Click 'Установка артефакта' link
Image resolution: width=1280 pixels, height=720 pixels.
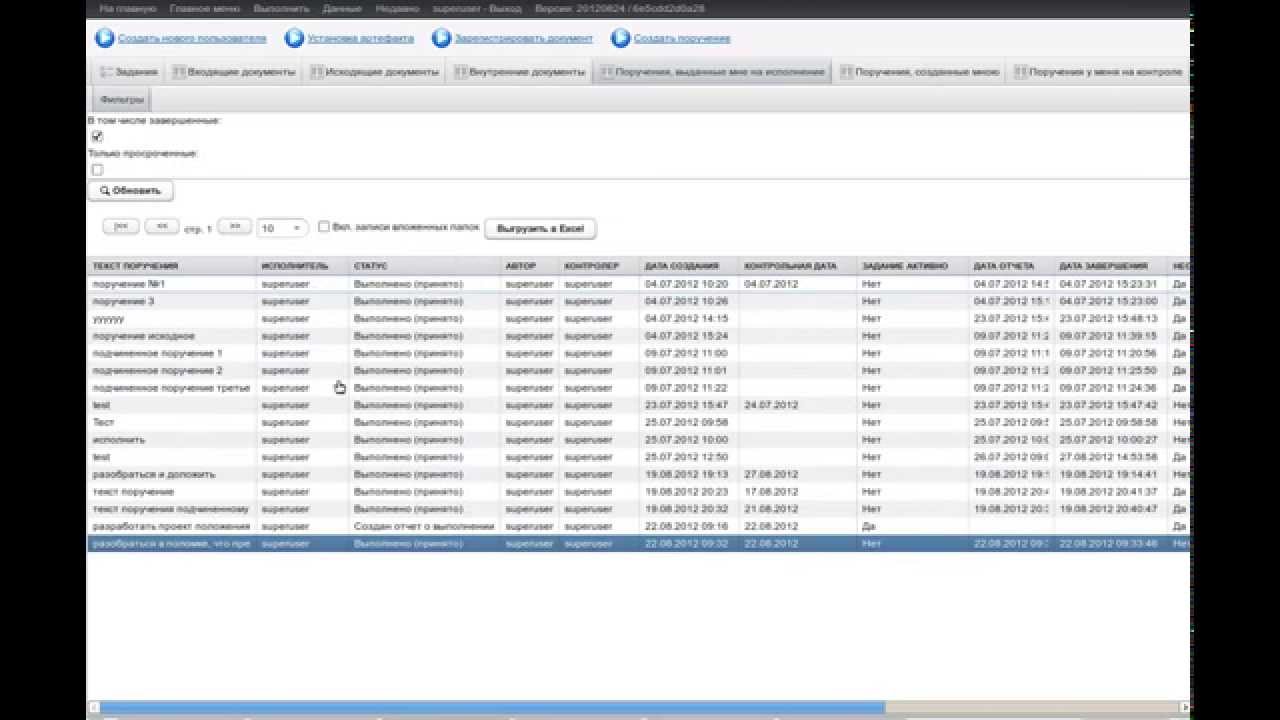[360, 38]
